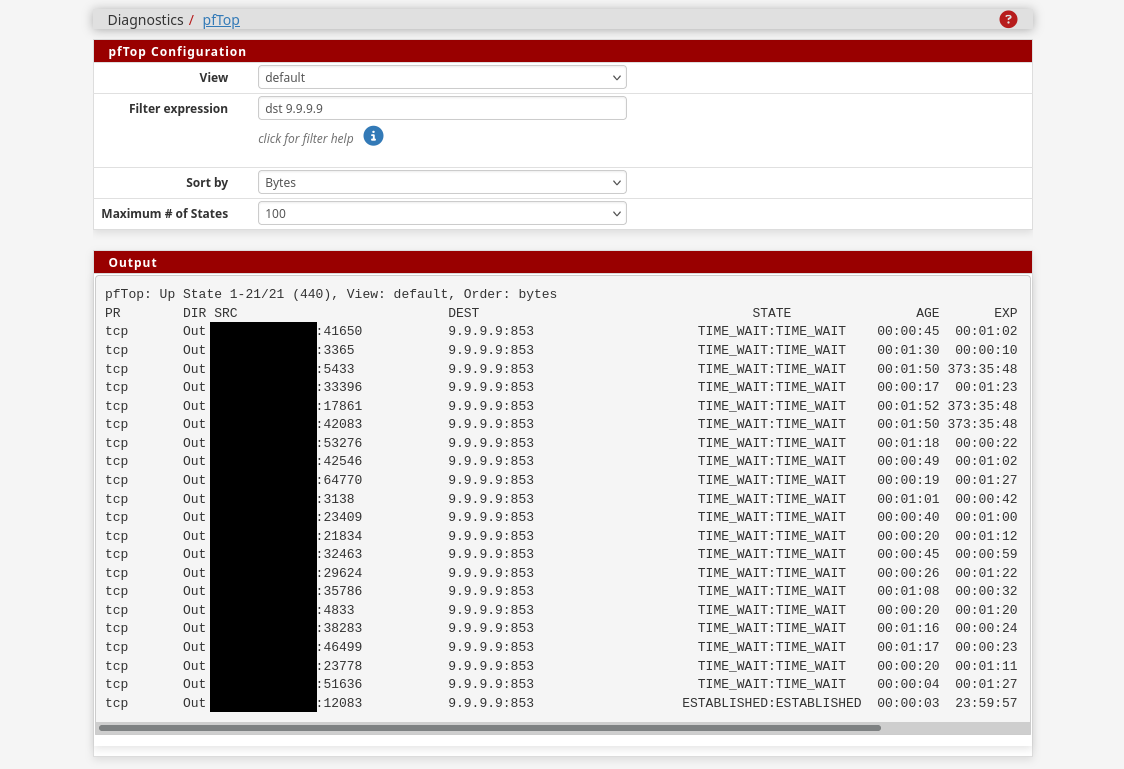This screenshot has height=769, width=1124.
Task: Click source port :29624 in output
Action: coord(340,573)
